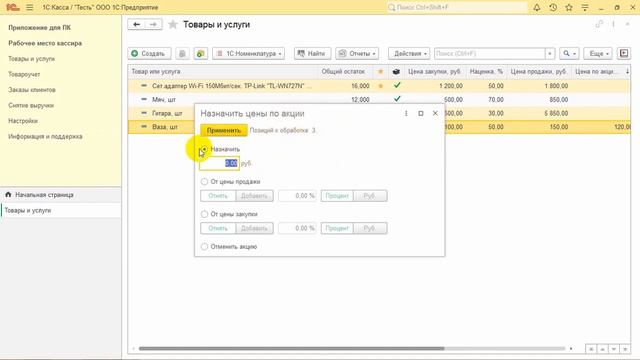The image size is (640, 360).
Task: Click the toolbar search field Поиск (Ctrl+F)
Action: pos(490,53)
